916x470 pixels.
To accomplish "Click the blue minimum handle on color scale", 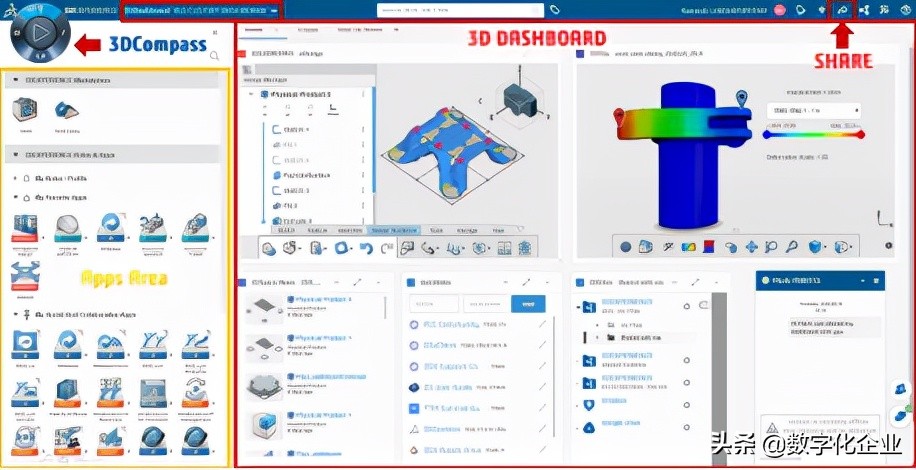I will (766, 134).
